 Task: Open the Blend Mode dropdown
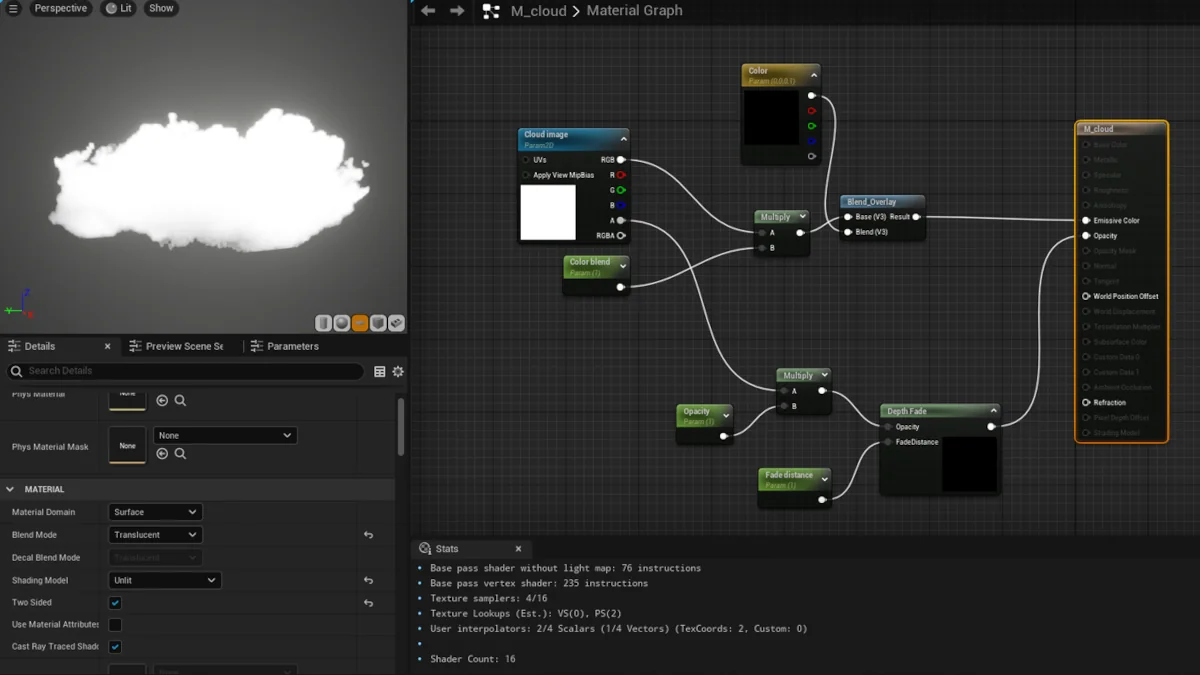click(155, 535)
